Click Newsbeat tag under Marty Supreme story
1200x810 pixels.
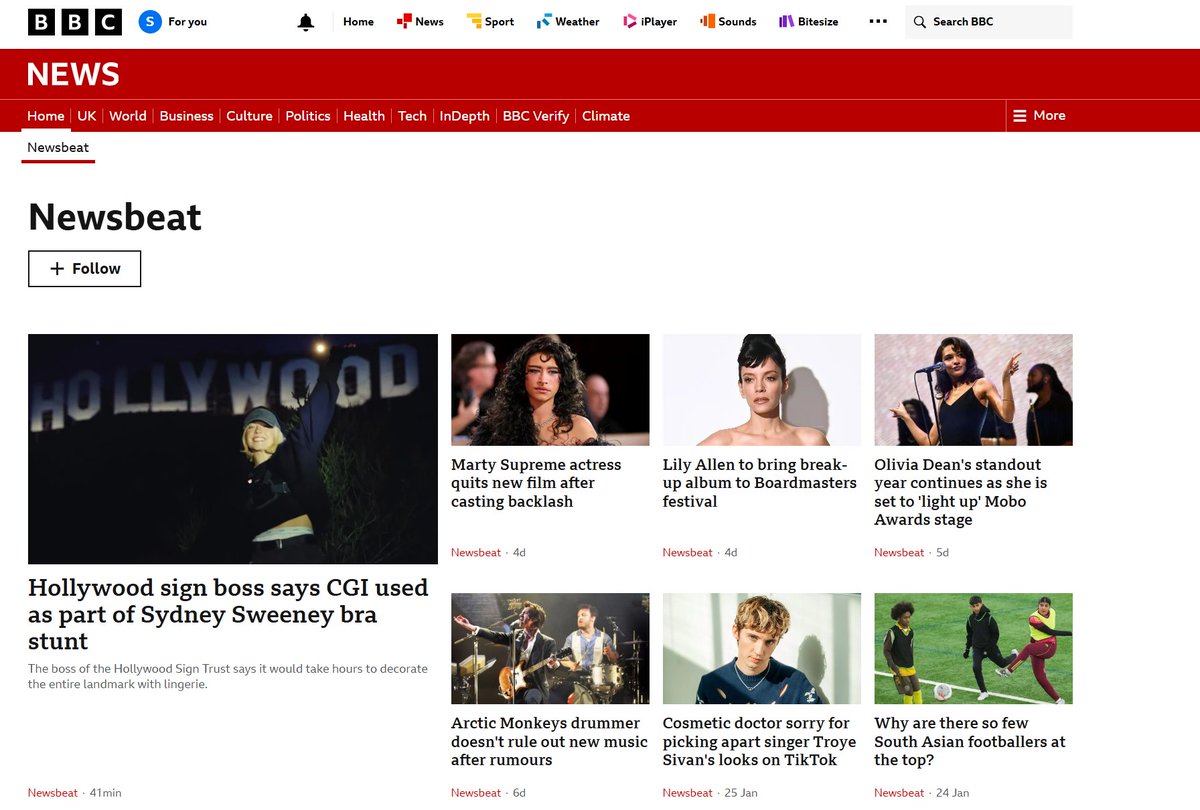pyautogui.click(x=476, y=553)
